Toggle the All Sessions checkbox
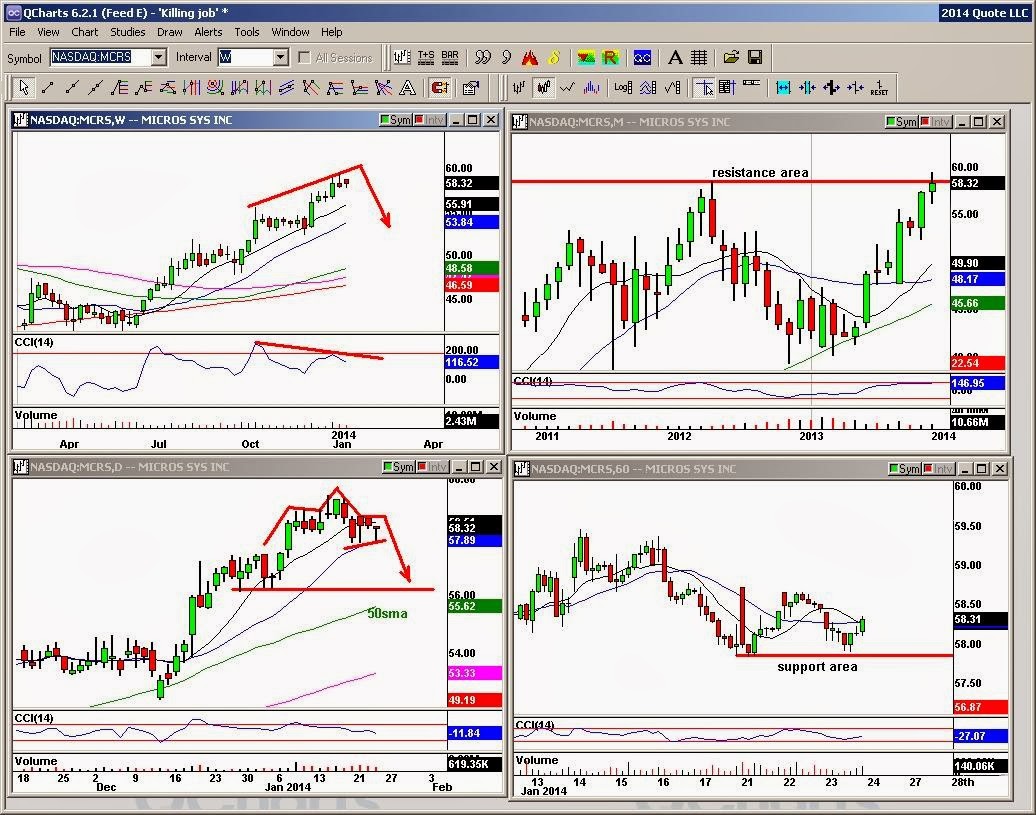The height and width of the screenshot is (815, 1036). coord(304,57)
